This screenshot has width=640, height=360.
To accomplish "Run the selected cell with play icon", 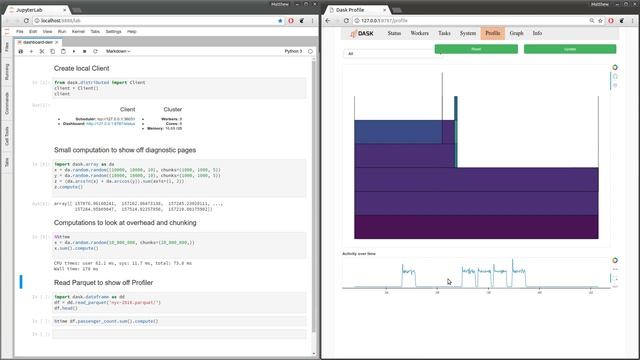I will point(74,51).
